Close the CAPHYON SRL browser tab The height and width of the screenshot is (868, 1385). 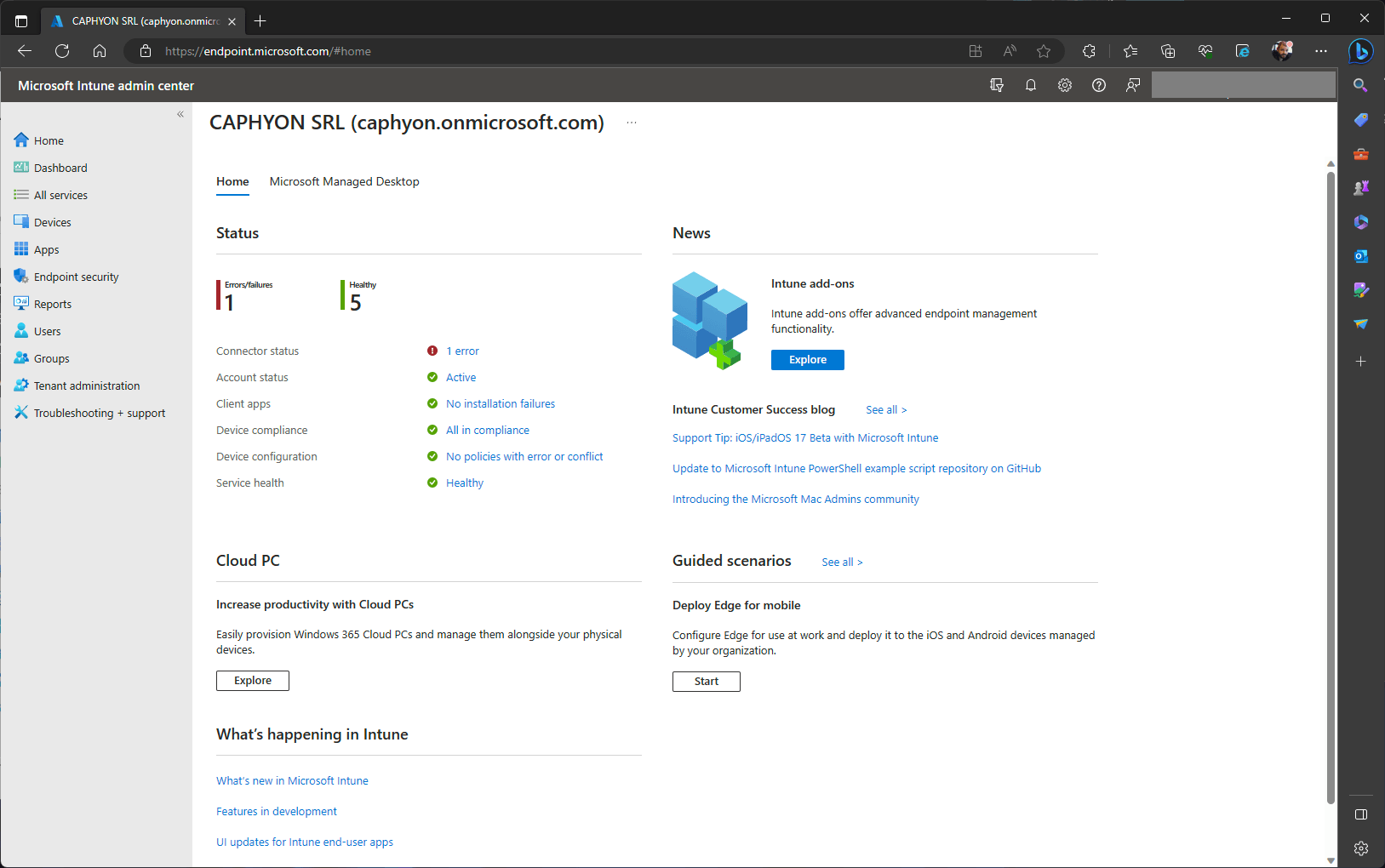click(232, 21)
